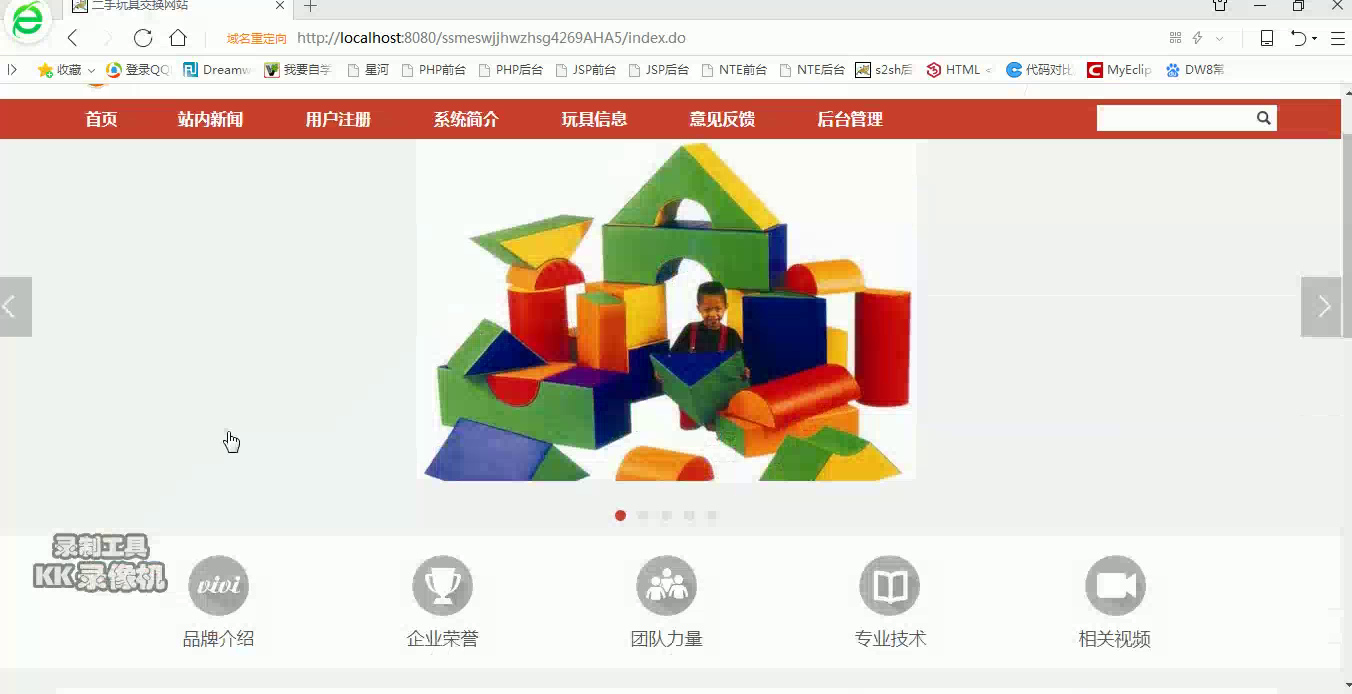Open 站内新闻 navigation item
Image resolution: width=1352 pixels, height=694 pixels.
tap(210, 119)
